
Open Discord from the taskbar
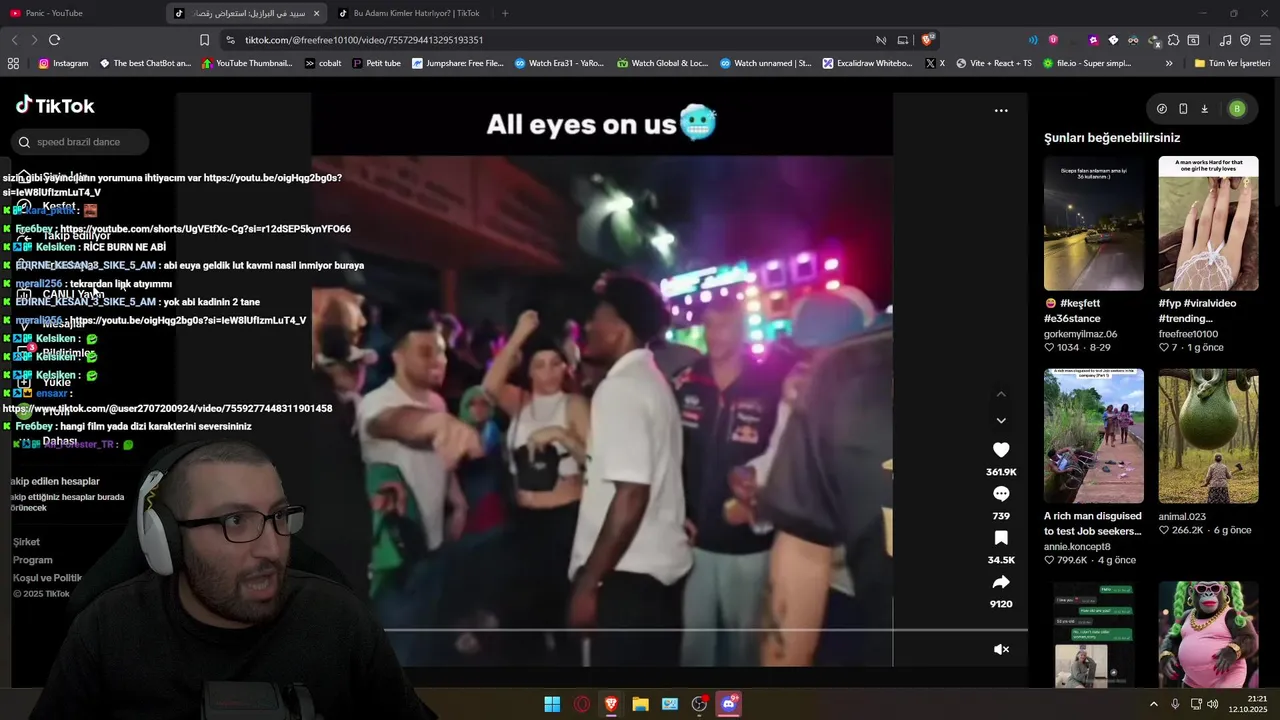click(729, 704)
